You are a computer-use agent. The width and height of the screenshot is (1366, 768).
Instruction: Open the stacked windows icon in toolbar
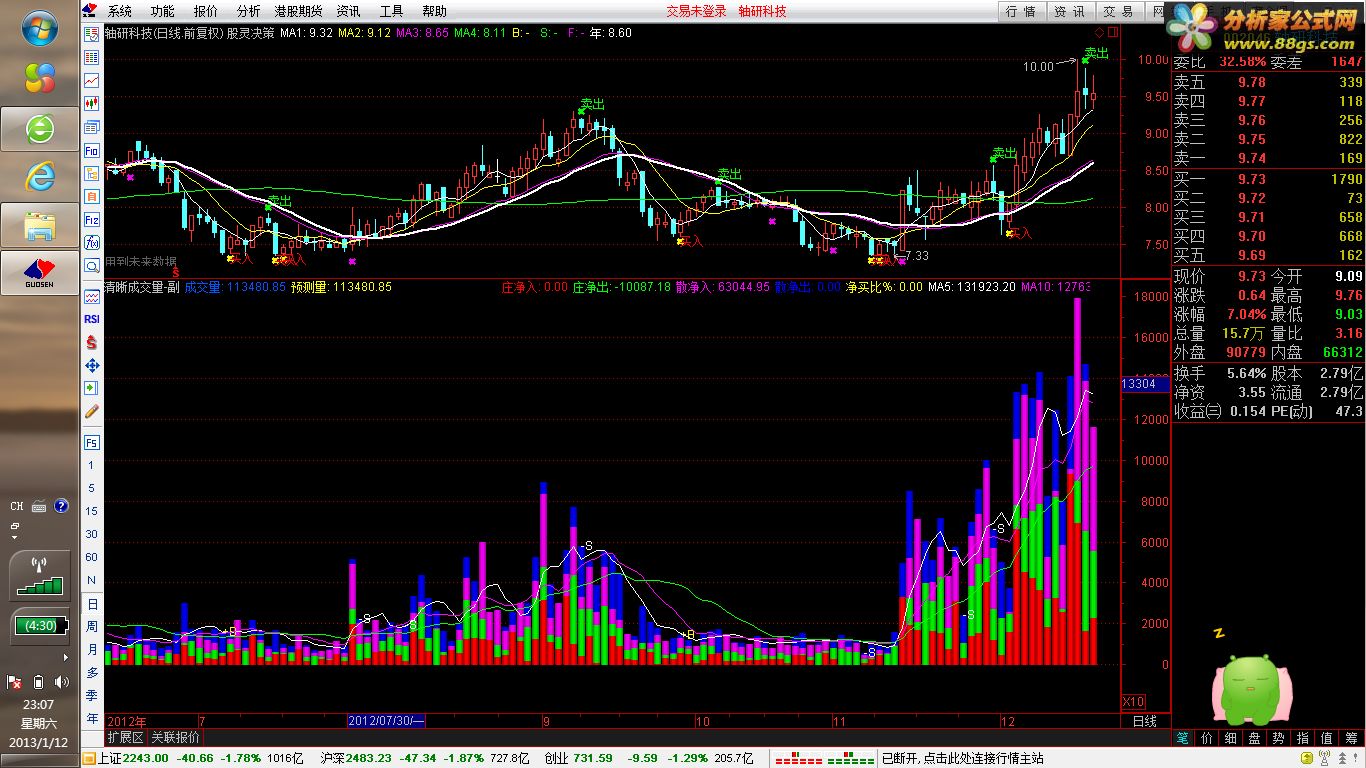point(91,127)
